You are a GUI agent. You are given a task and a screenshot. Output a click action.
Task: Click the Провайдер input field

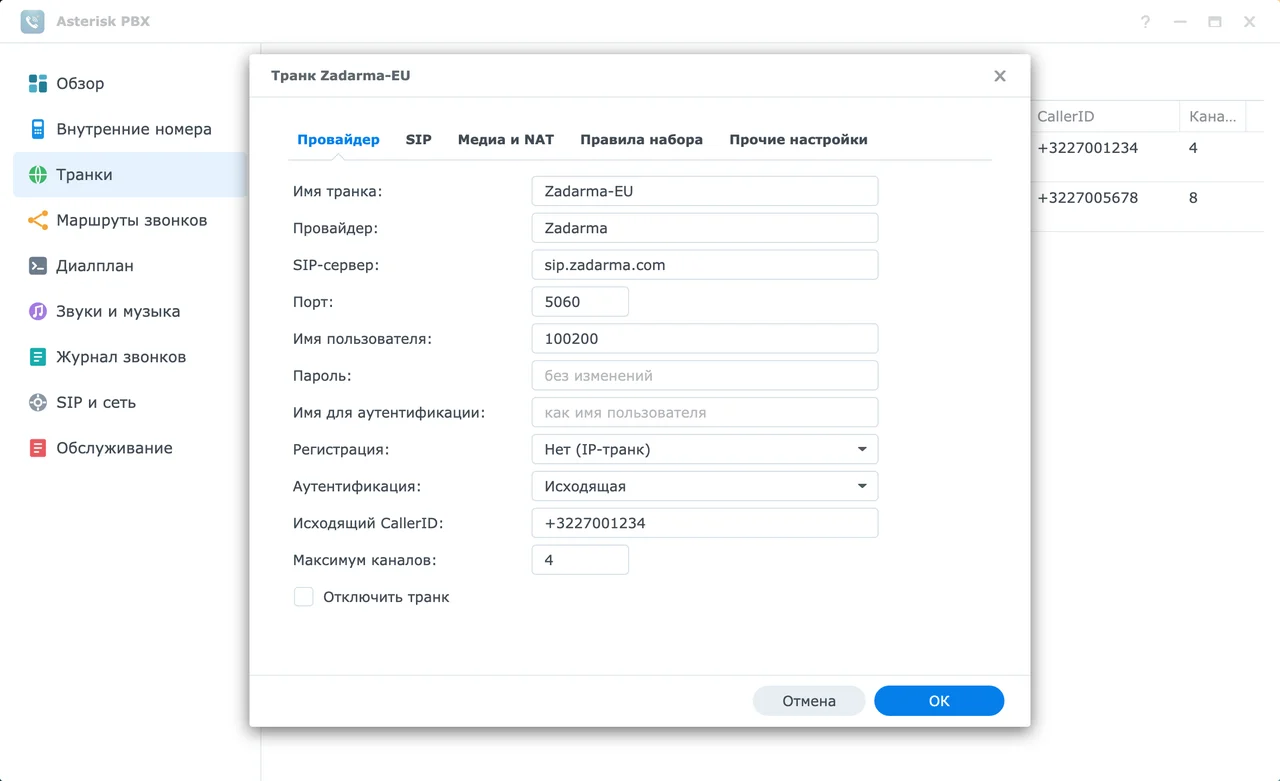point(705,228)
